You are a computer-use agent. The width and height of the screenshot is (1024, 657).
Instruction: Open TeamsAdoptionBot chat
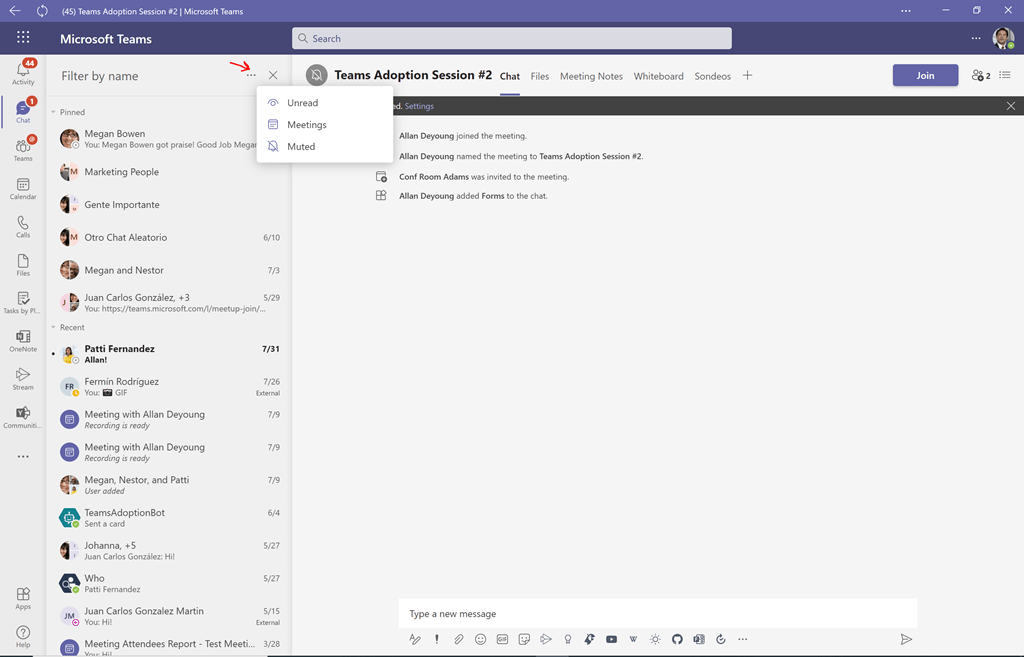168,518
